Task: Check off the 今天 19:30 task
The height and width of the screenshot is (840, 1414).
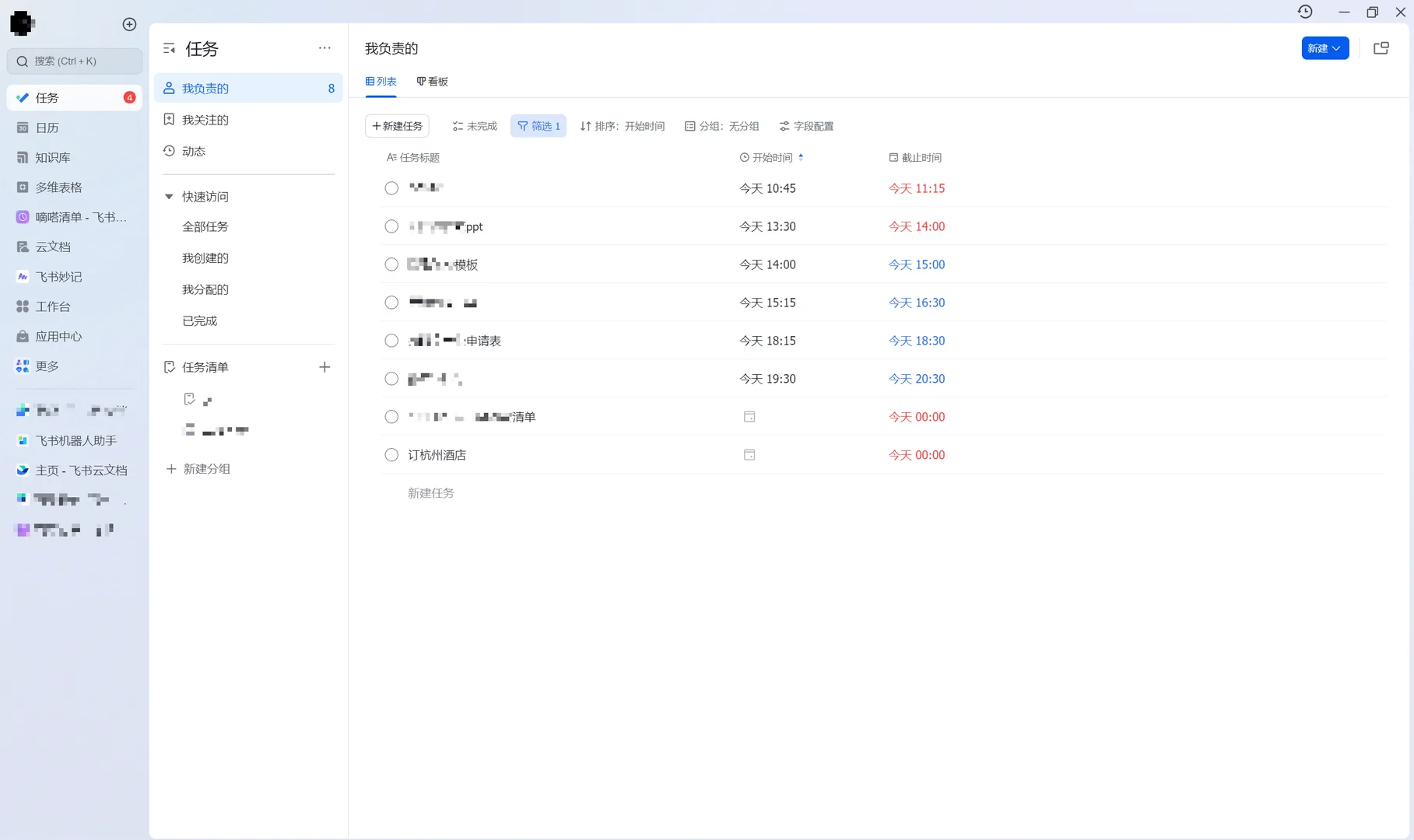Action: pos(391,379)
